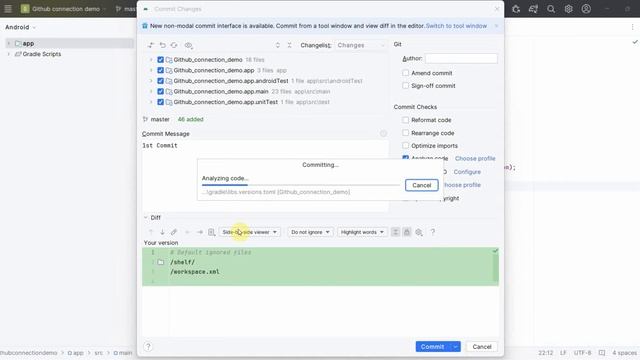Viewport: 640px width, 360px height.
Task: Click the Switch to tool window link
Action: pos(456,26)
